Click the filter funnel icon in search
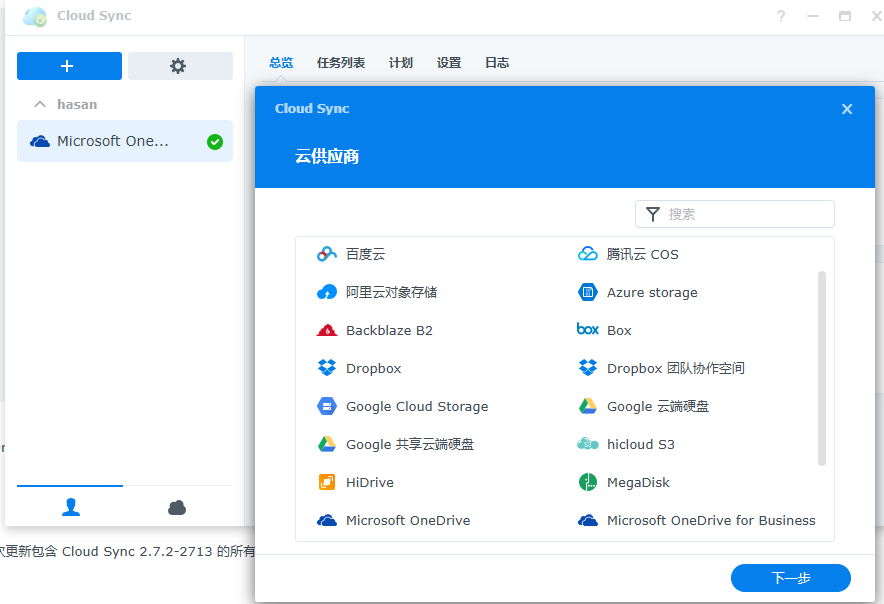The width and height of the screenshot is (884, 604). coord(652,214)
